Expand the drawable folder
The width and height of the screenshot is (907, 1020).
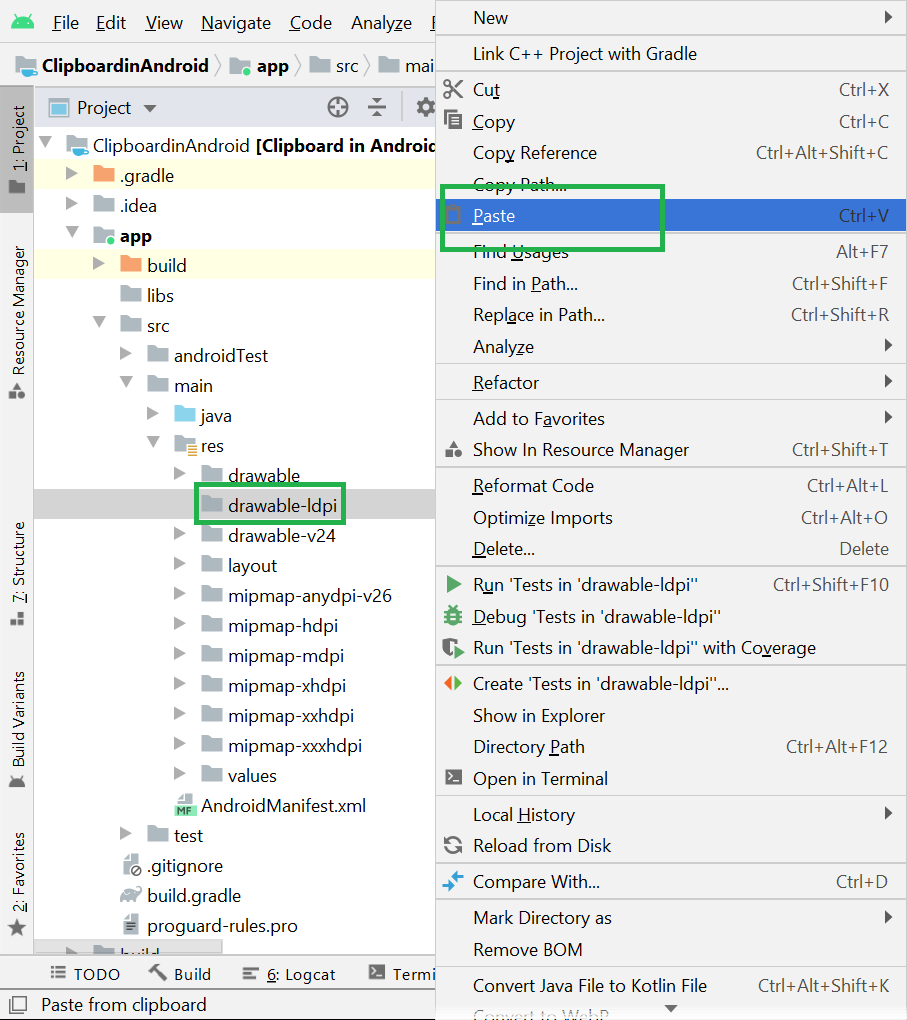tap(180, 474)
